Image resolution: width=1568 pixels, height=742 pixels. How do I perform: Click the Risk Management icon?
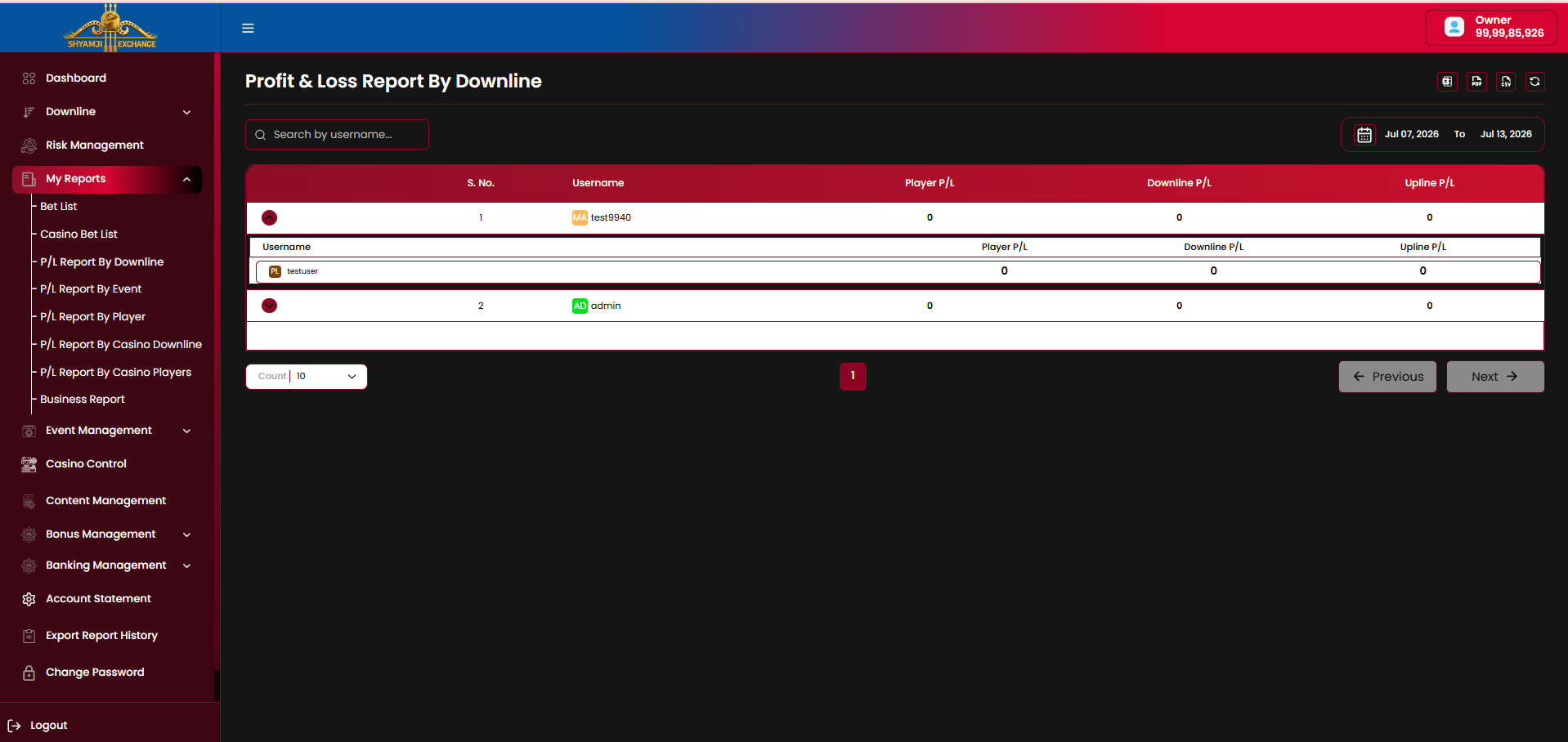pyautogui.click(x=29, y=145)
